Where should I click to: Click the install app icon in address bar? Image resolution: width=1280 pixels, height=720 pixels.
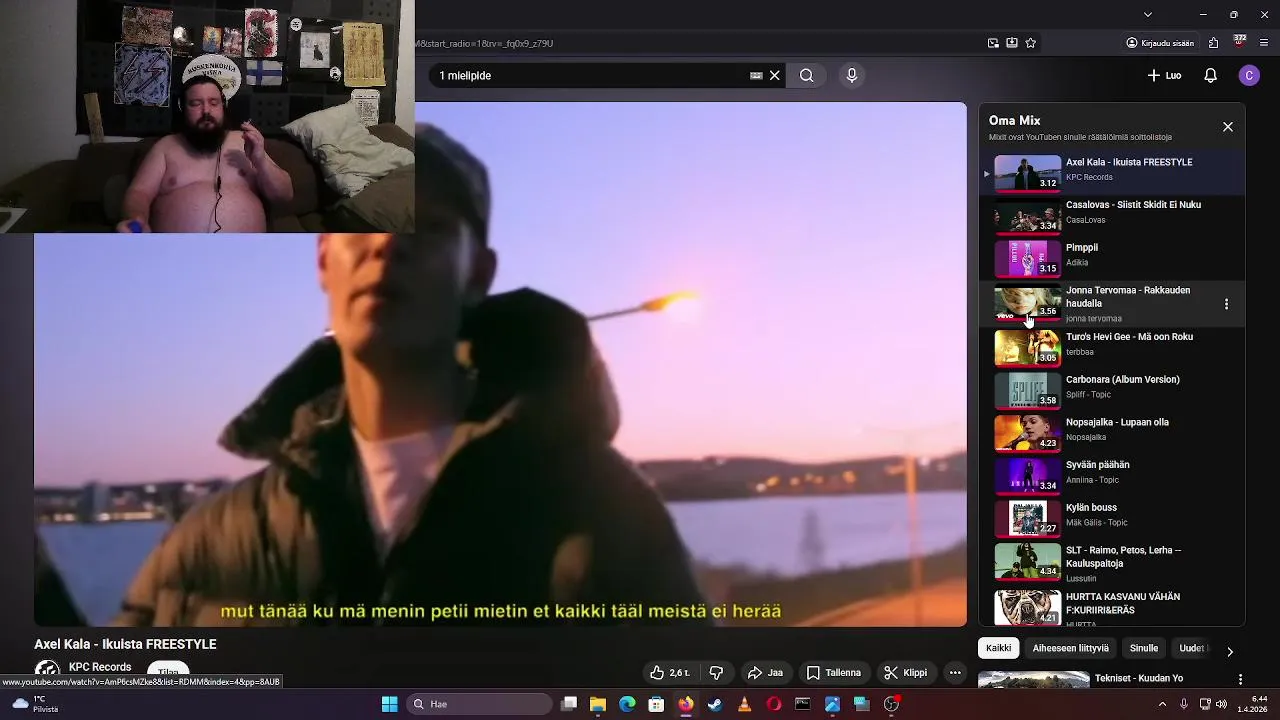1012,43
